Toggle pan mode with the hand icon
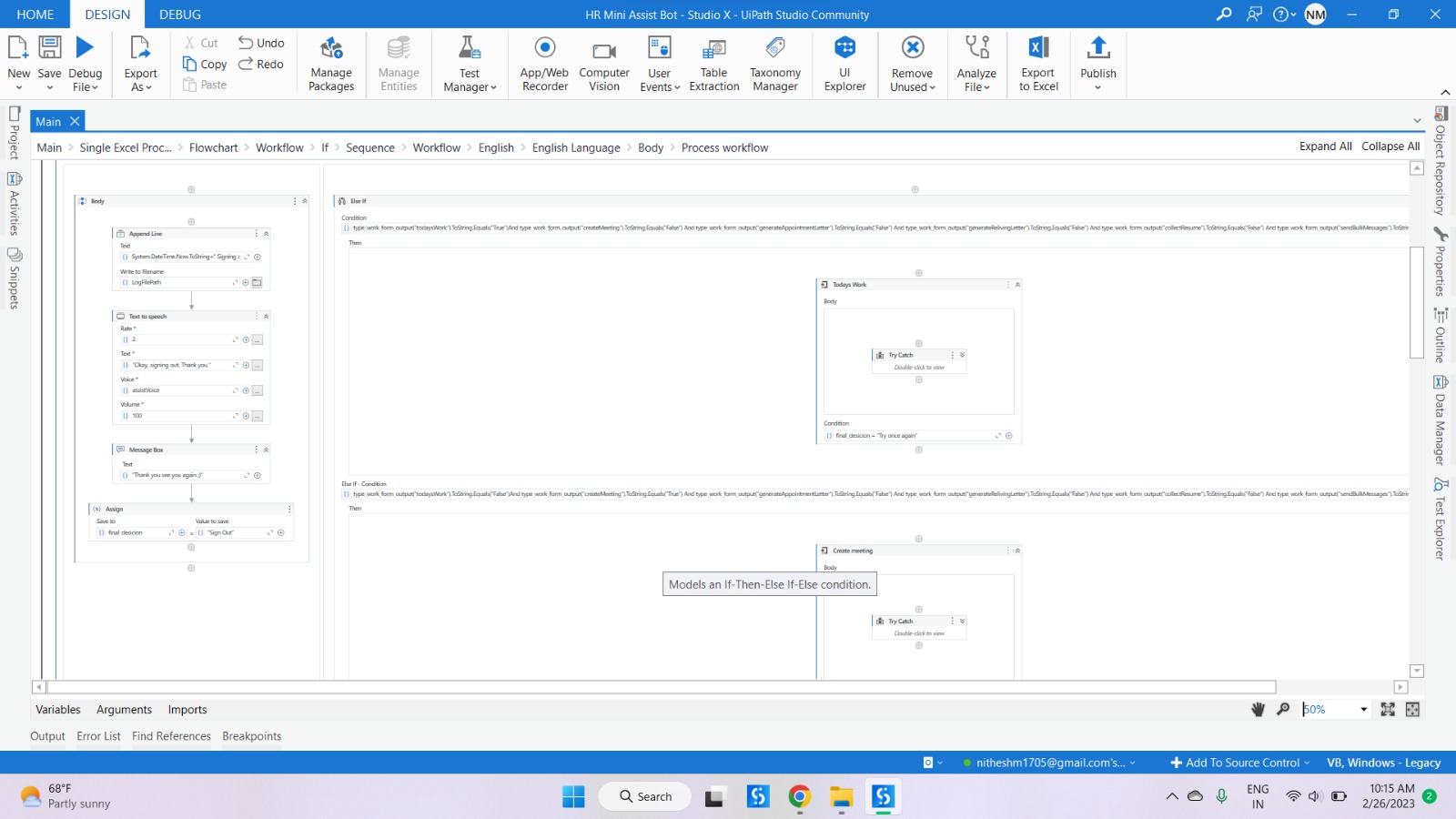1456x819 pixels. coord(1258,710)
